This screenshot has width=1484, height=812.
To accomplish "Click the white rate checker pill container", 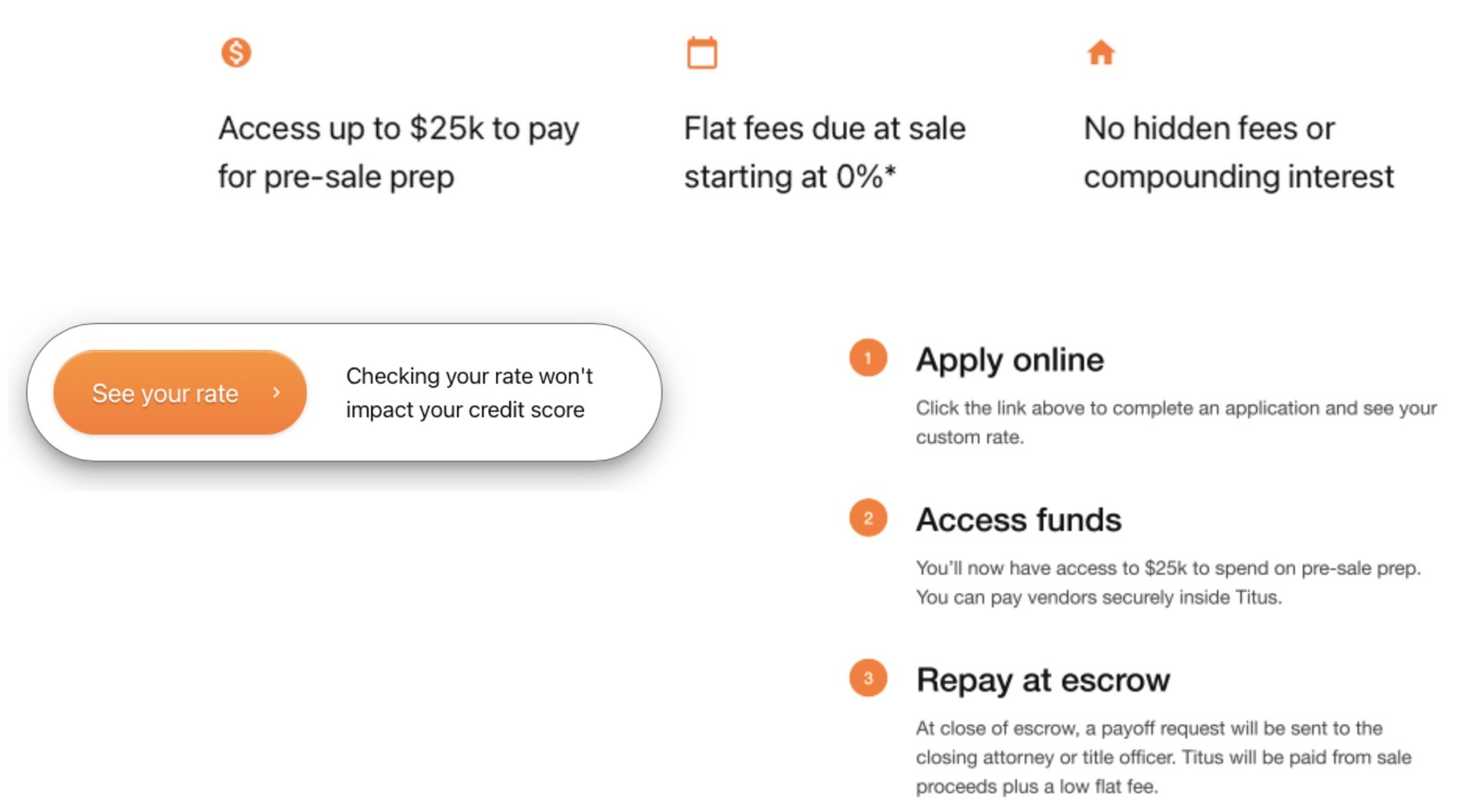I will 344,392.
